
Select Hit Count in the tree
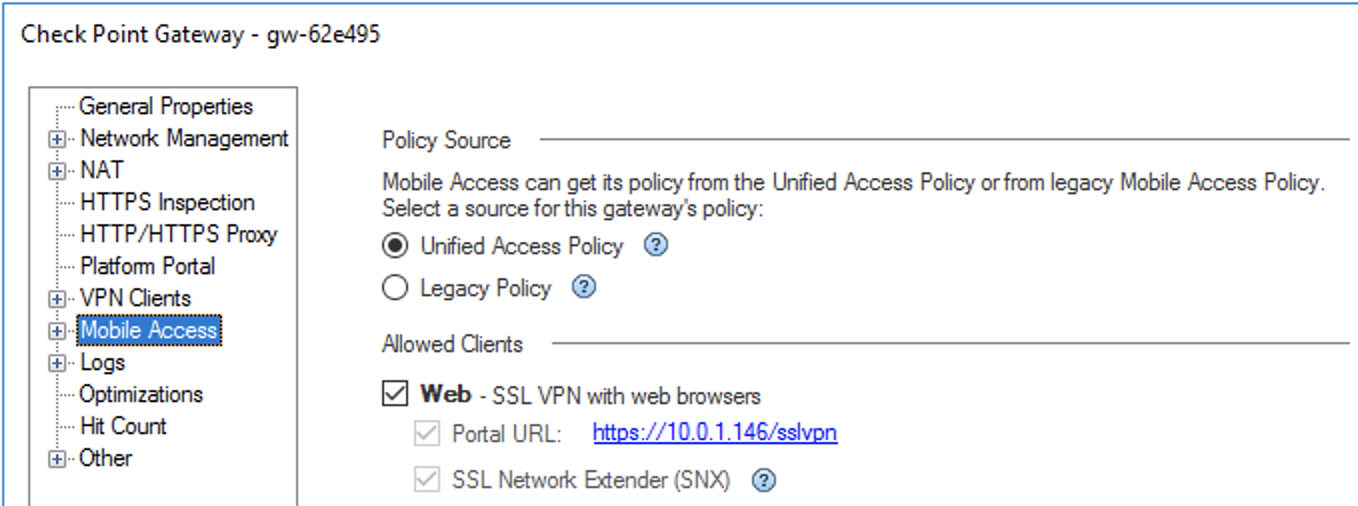123,426
